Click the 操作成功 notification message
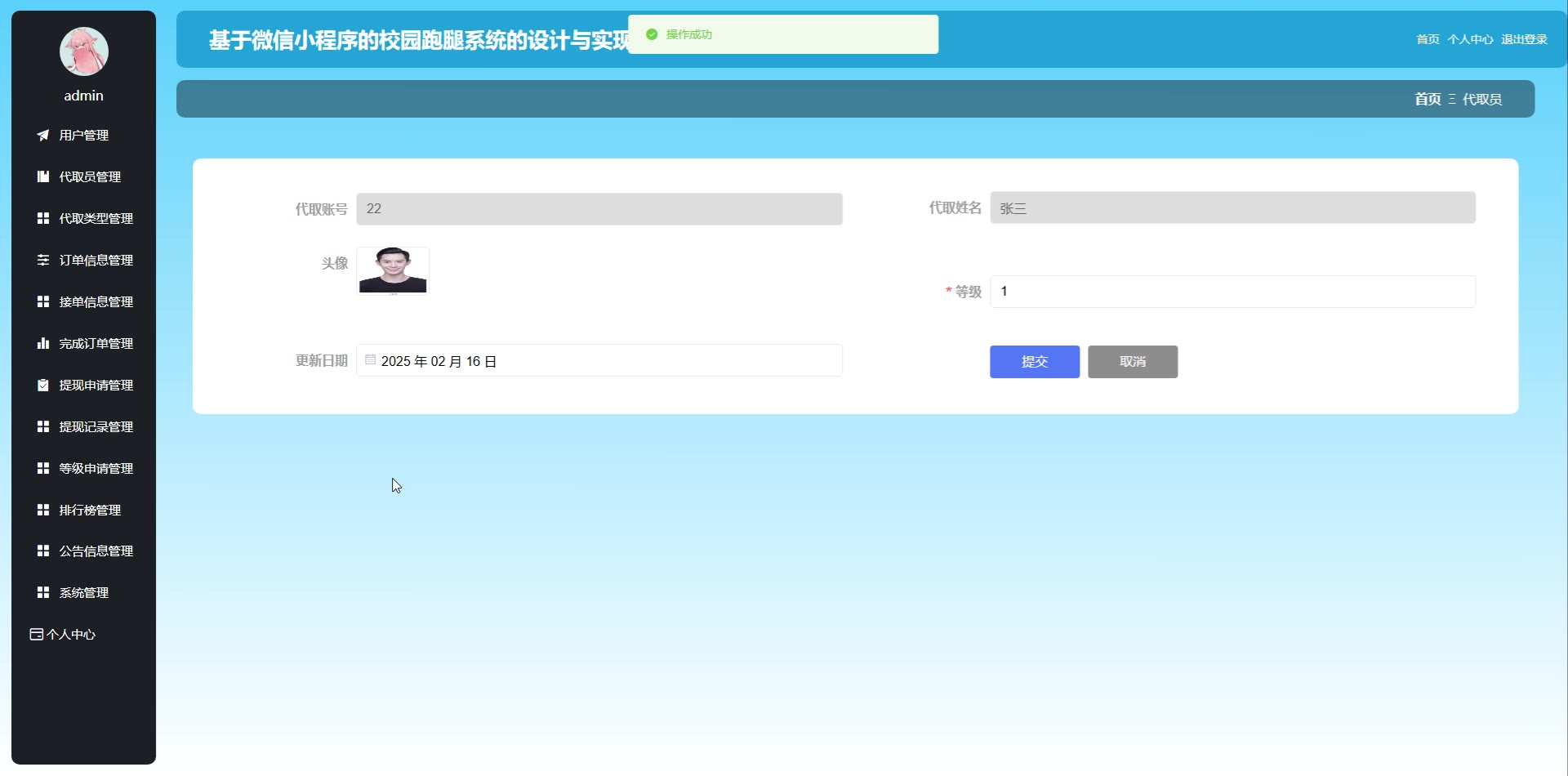The height and width of the screenshot is (776, 1568). 783,34
